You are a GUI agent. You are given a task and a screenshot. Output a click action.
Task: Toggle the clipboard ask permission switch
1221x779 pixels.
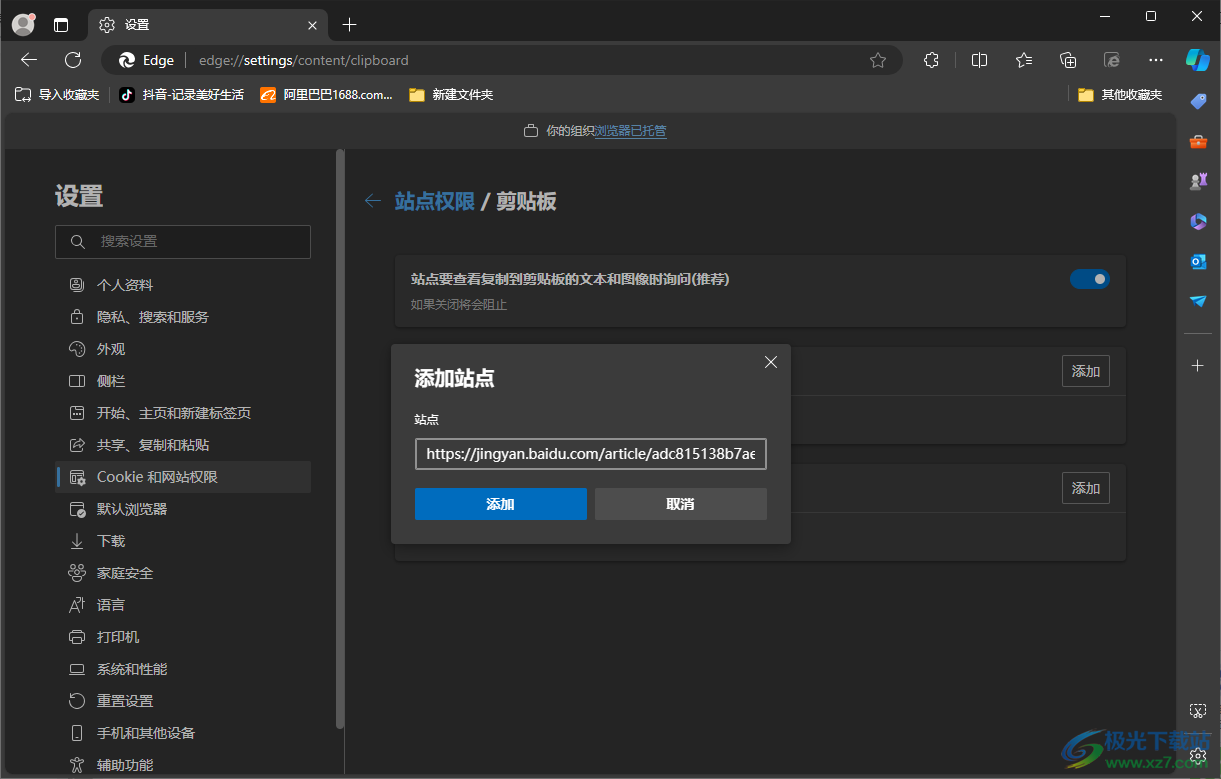click(1089, 279)
